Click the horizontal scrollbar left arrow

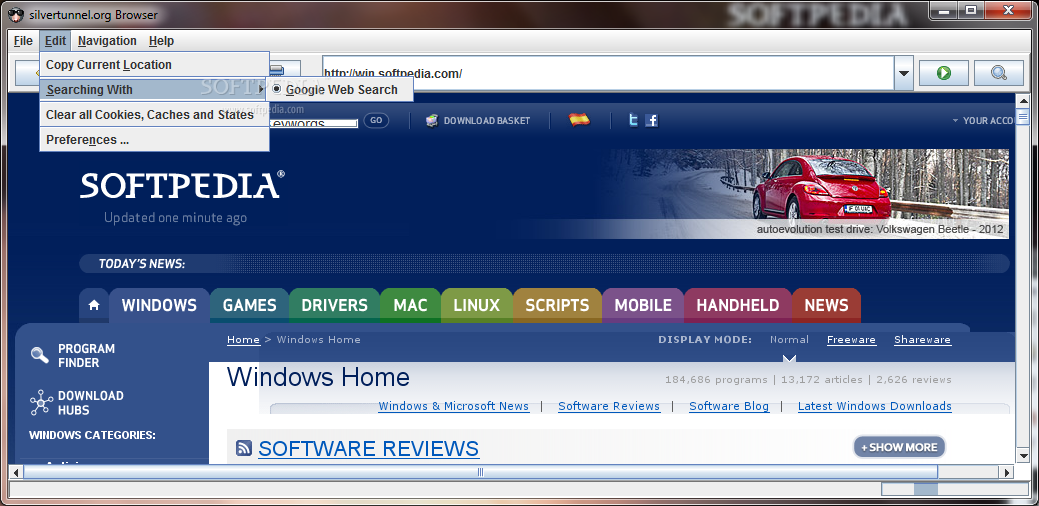click(x=15, y=472)
